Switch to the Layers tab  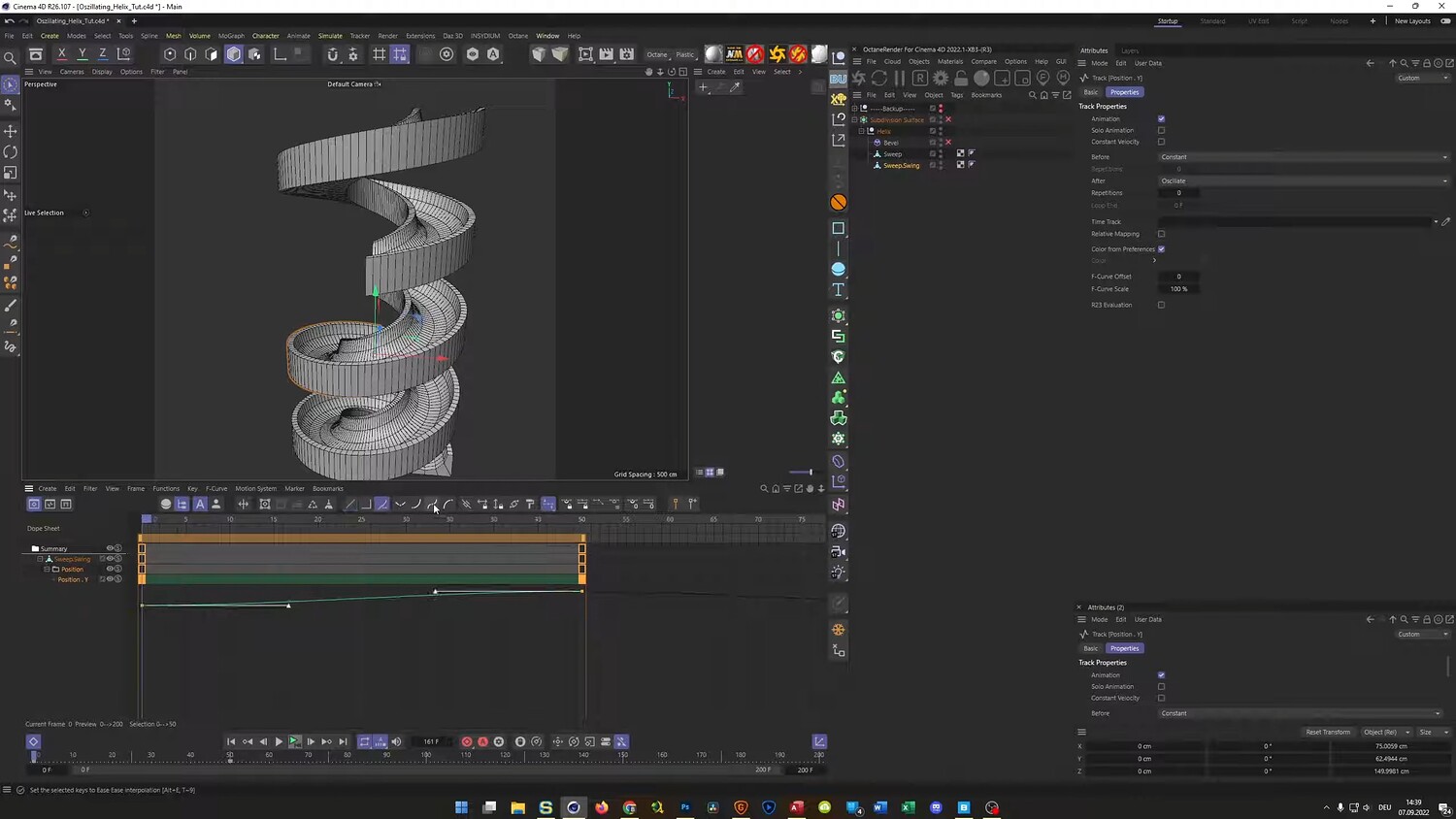pos(1130,50)
